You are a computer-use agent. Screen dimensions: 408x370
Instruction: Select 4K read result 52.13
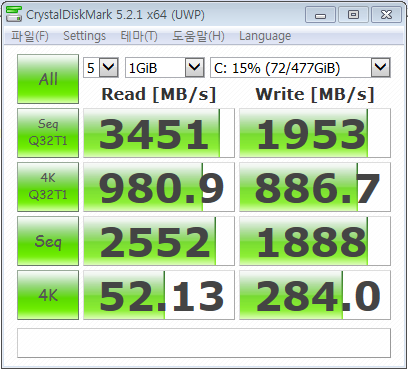pyautogui.click(x=159, y=295)
